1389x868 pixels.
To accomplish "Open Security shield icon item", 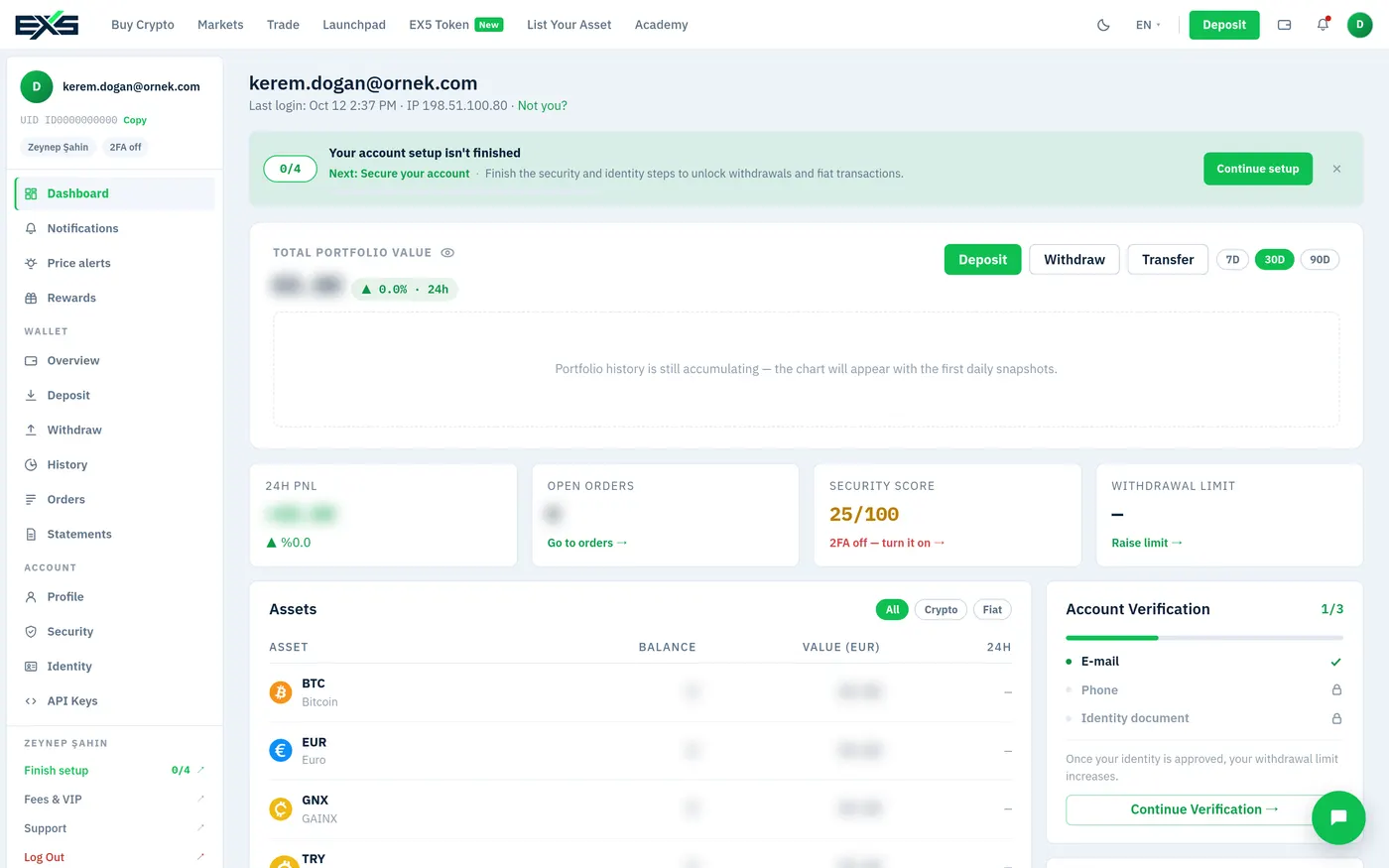I will (115, 631).
